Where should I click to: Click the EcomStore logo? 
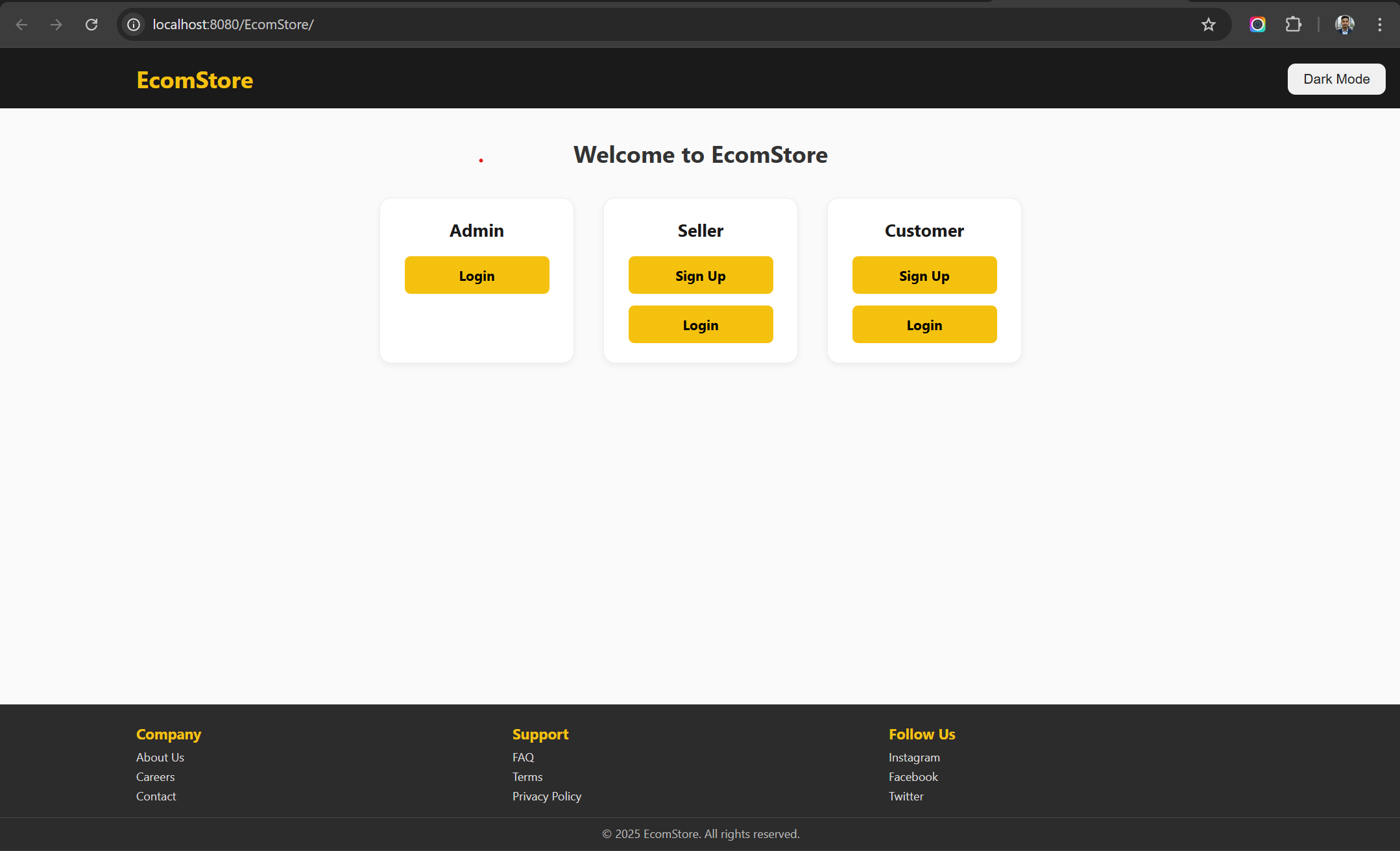[195, 79]
